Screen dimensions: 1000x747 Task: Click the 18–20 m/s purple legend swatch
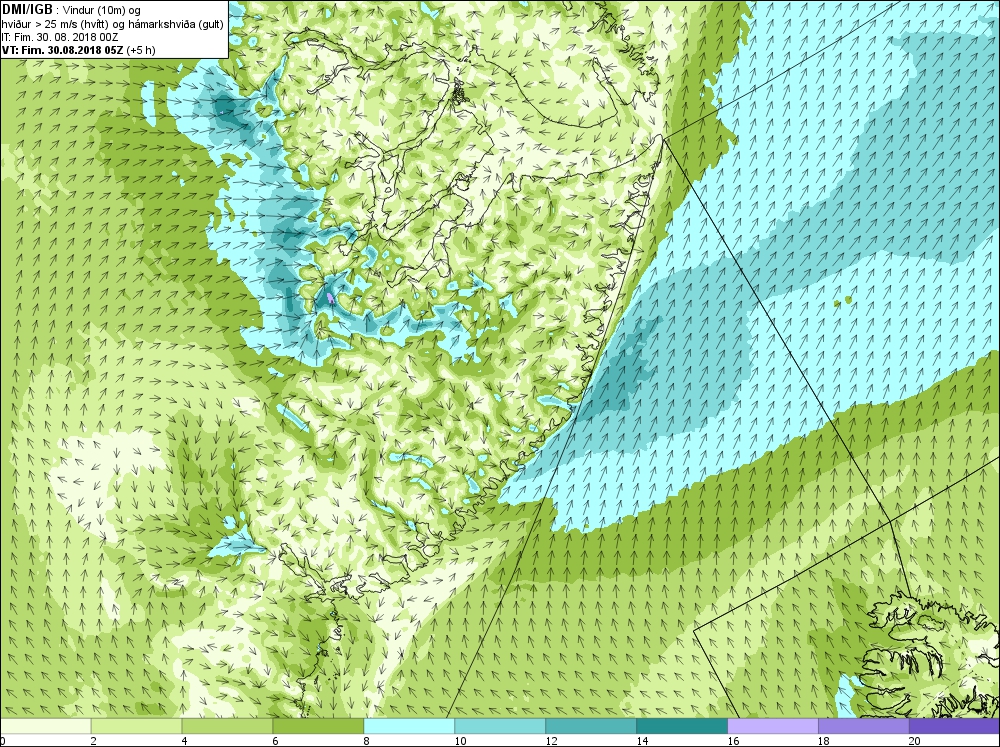click(x=864, y=726)
